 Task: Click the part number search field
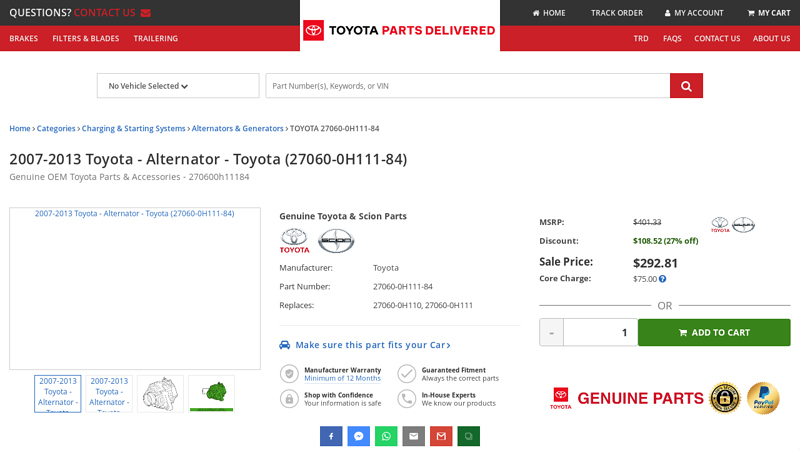point(467,86)
